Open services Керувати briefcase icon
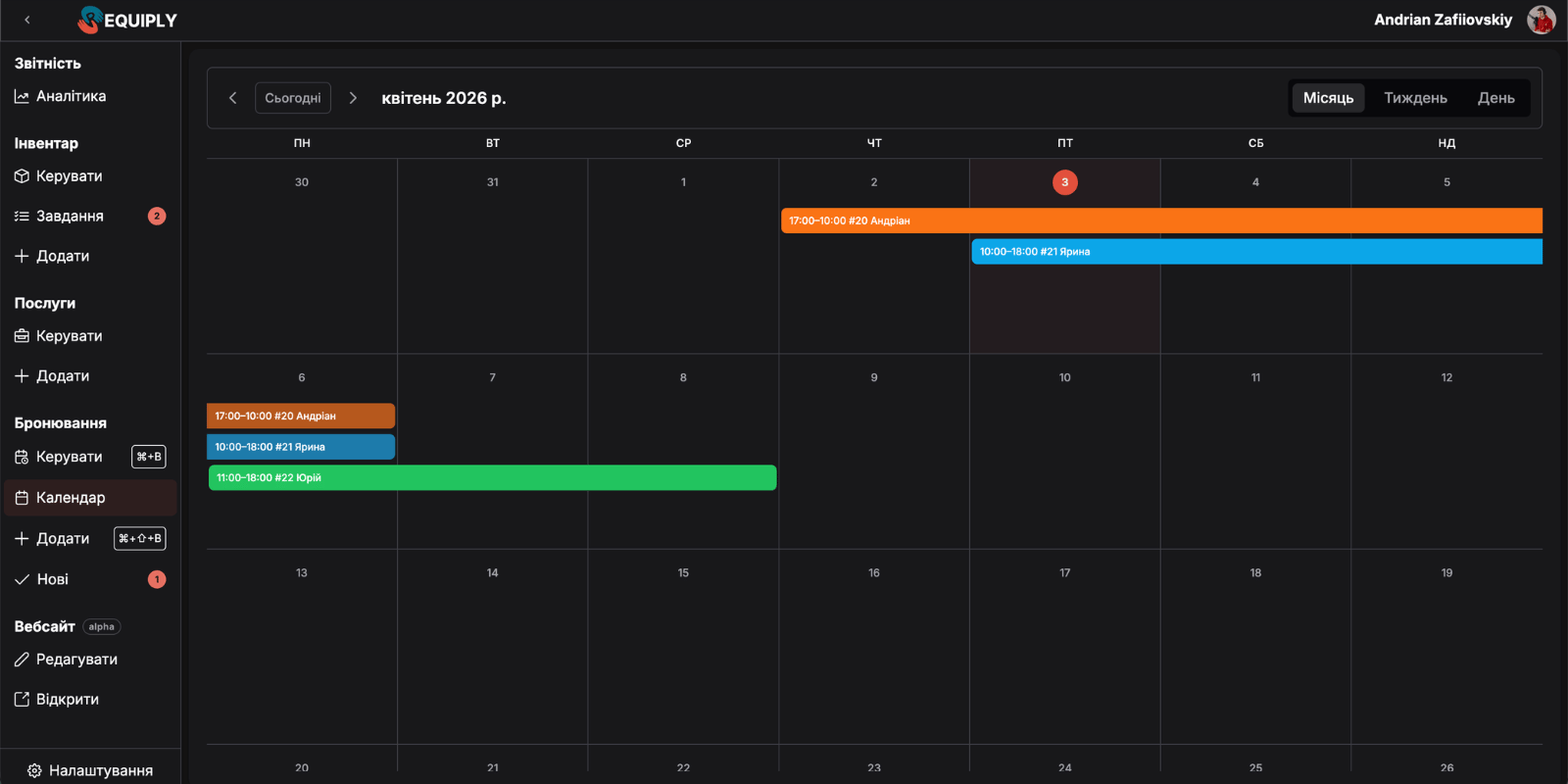The height and width of the screenshot is (784, 1568). pyautogui.click(x=22, y=336)
